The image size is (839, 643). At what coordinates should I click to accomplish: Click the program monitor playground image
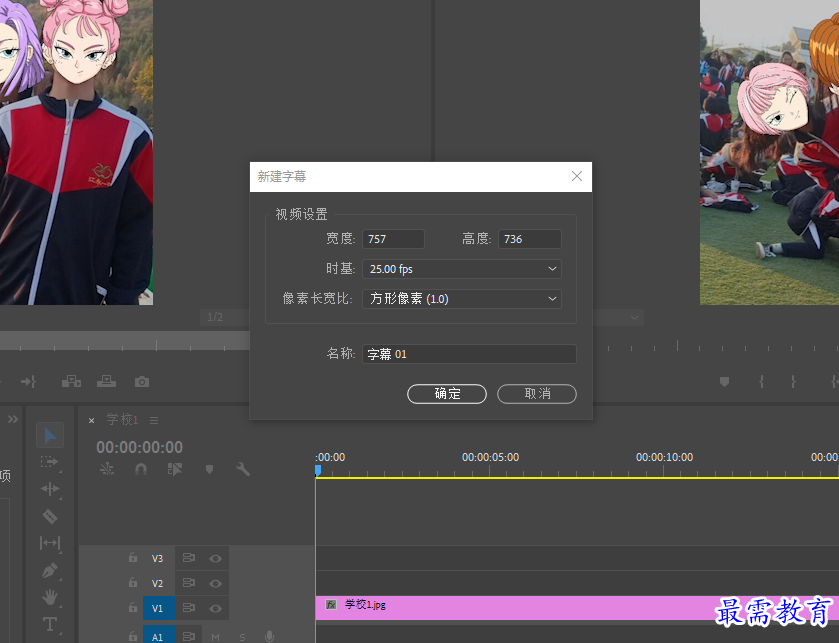click(769, 152)
